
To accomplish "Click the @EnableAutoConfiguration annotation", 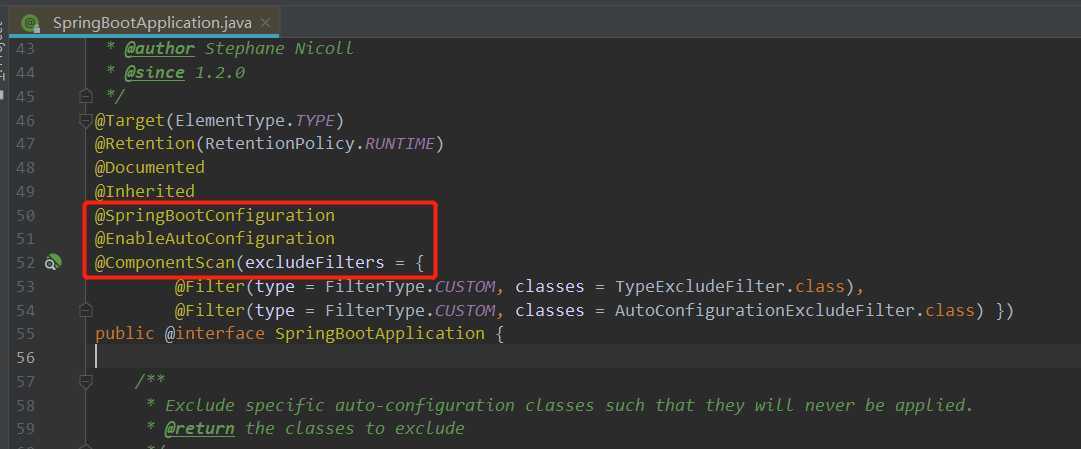I will 214,239.
